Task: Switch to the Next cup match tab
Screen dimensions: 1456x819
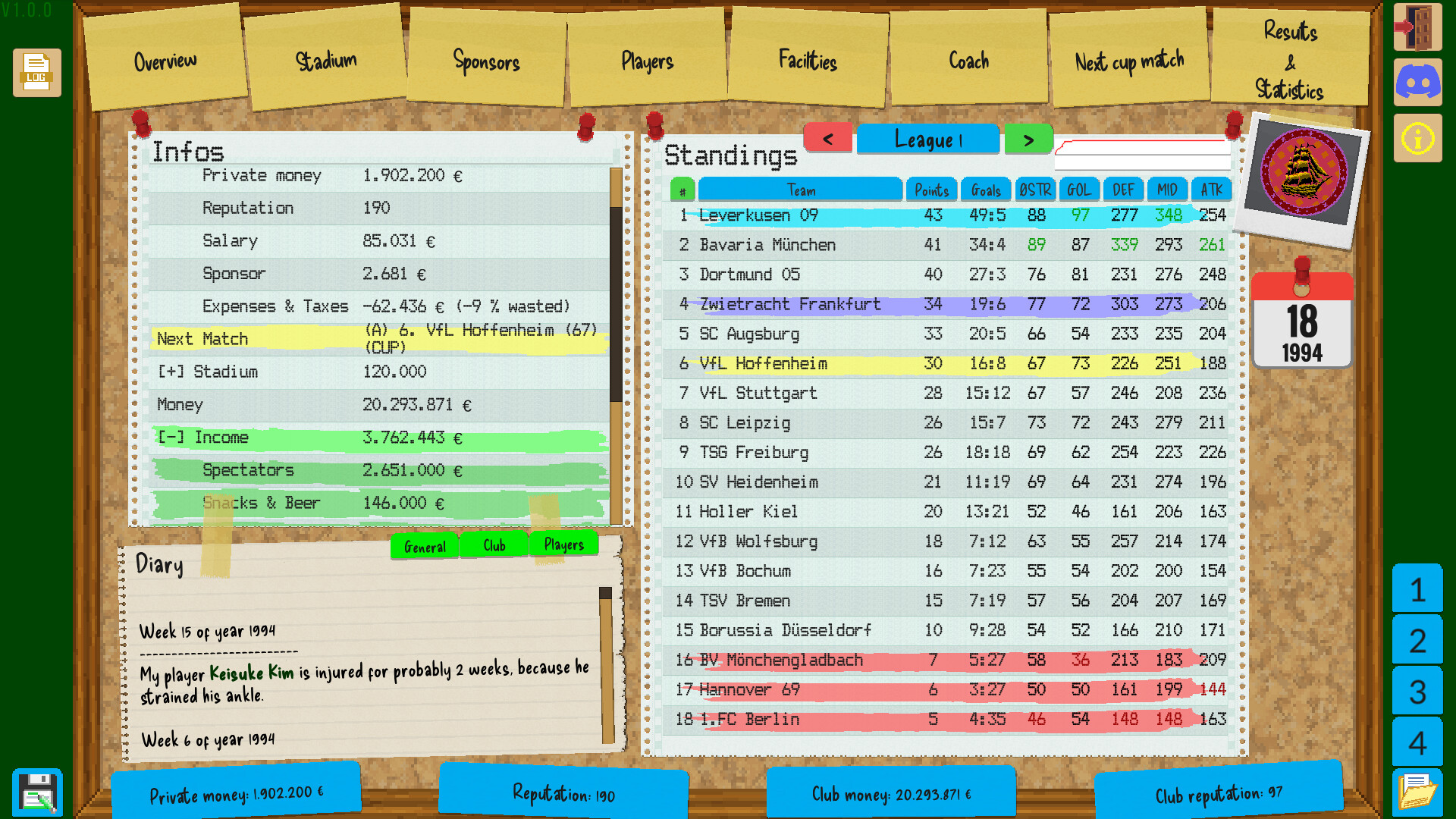Action: (x=1128, y=61)
